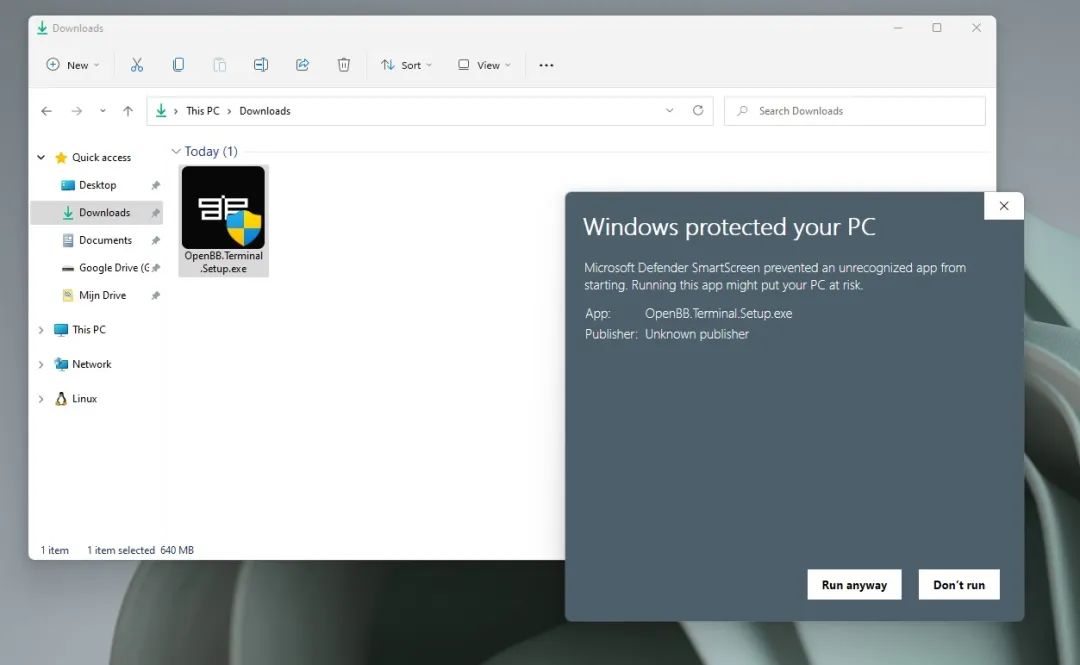Go back with the left arrow
1080x665 pixels.
coord(46,111)
